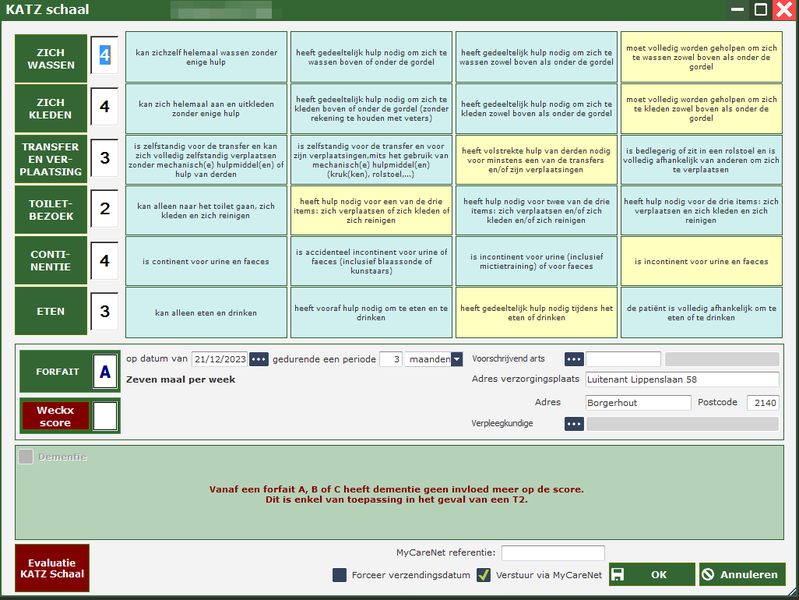Image resolution: width=799 pixels, height=600 pixels.
Task: Enable the Dementie checkbox
Action: [x=25, y=457]
